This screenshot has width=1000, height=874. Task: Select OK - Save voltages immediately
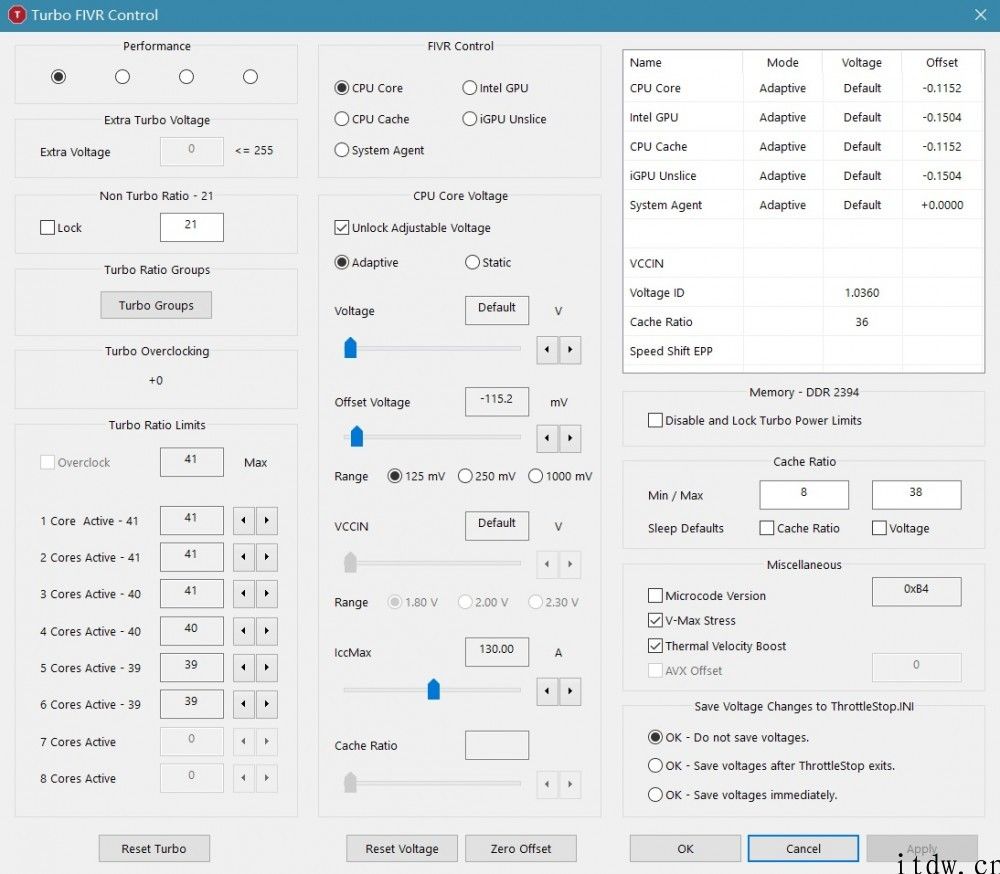(x=743, y=795)
